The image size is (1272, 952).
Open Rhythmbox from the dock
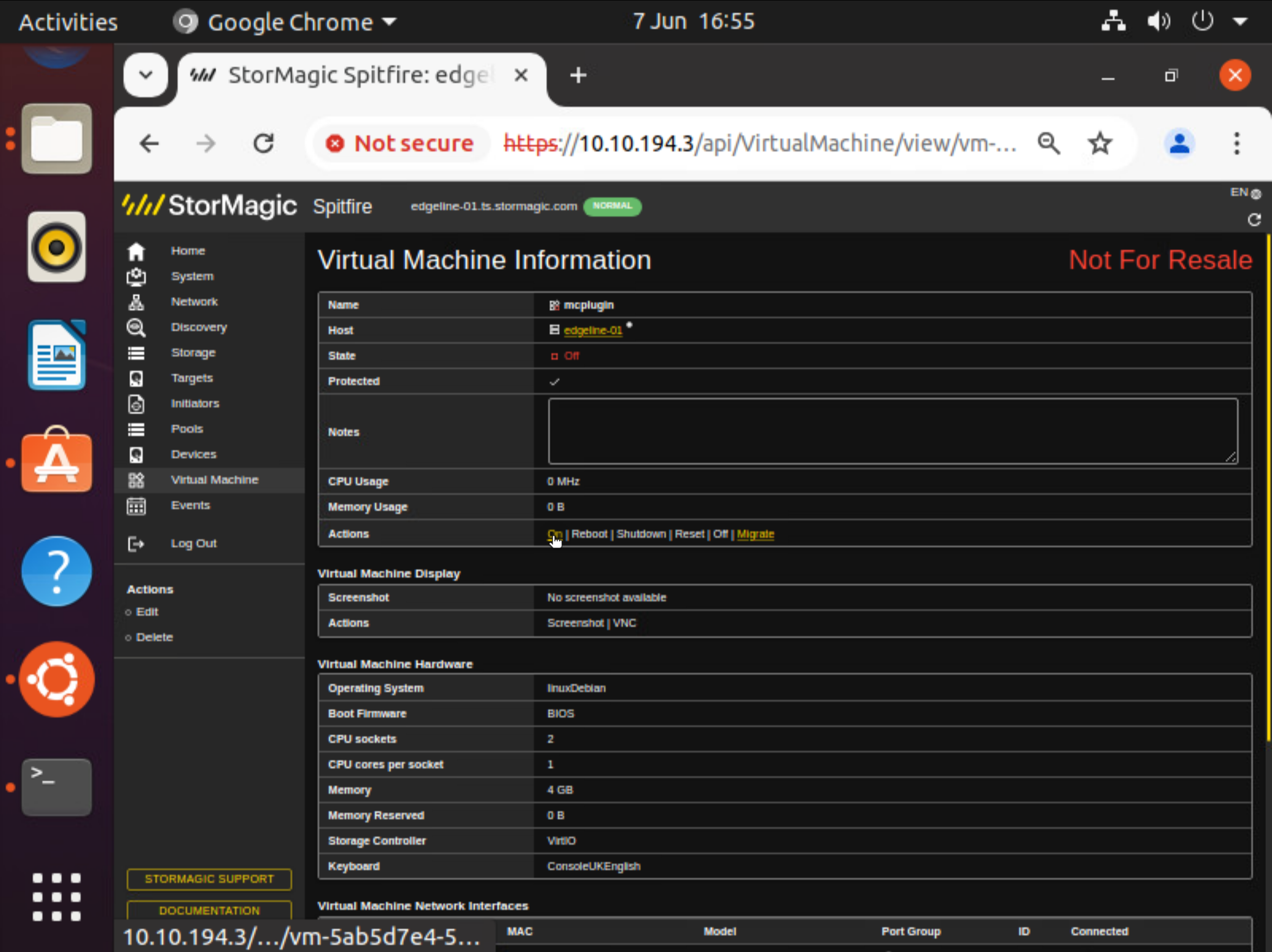(x=56, y=246)
